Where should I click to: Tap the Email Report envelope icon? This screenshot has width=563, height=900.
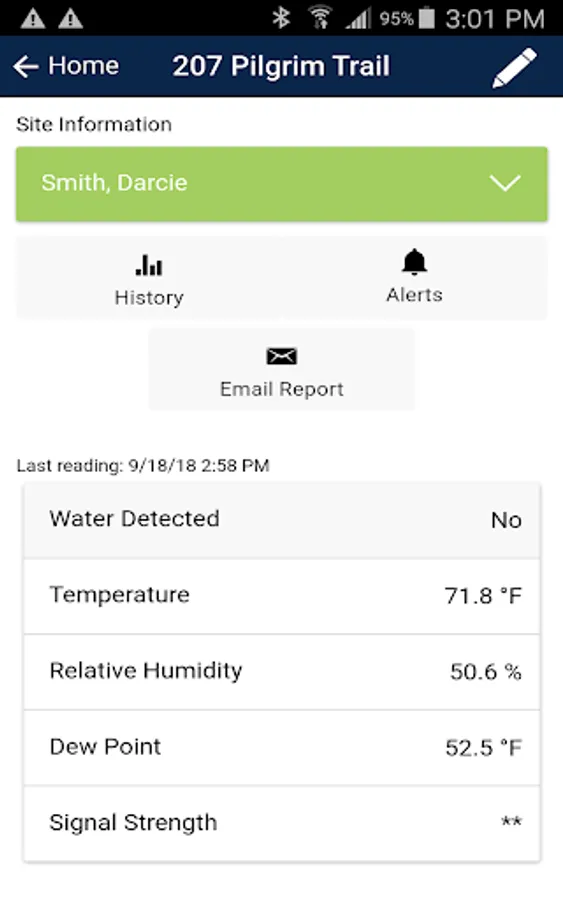click(281, 356)
